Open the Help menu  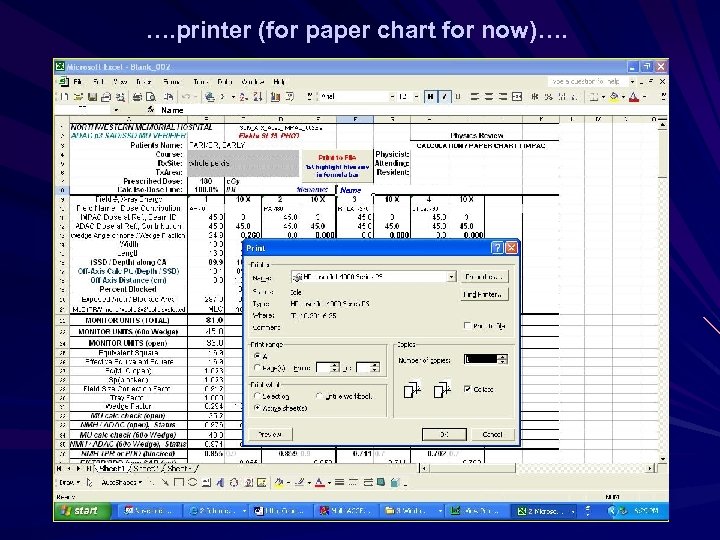(279, 82)
